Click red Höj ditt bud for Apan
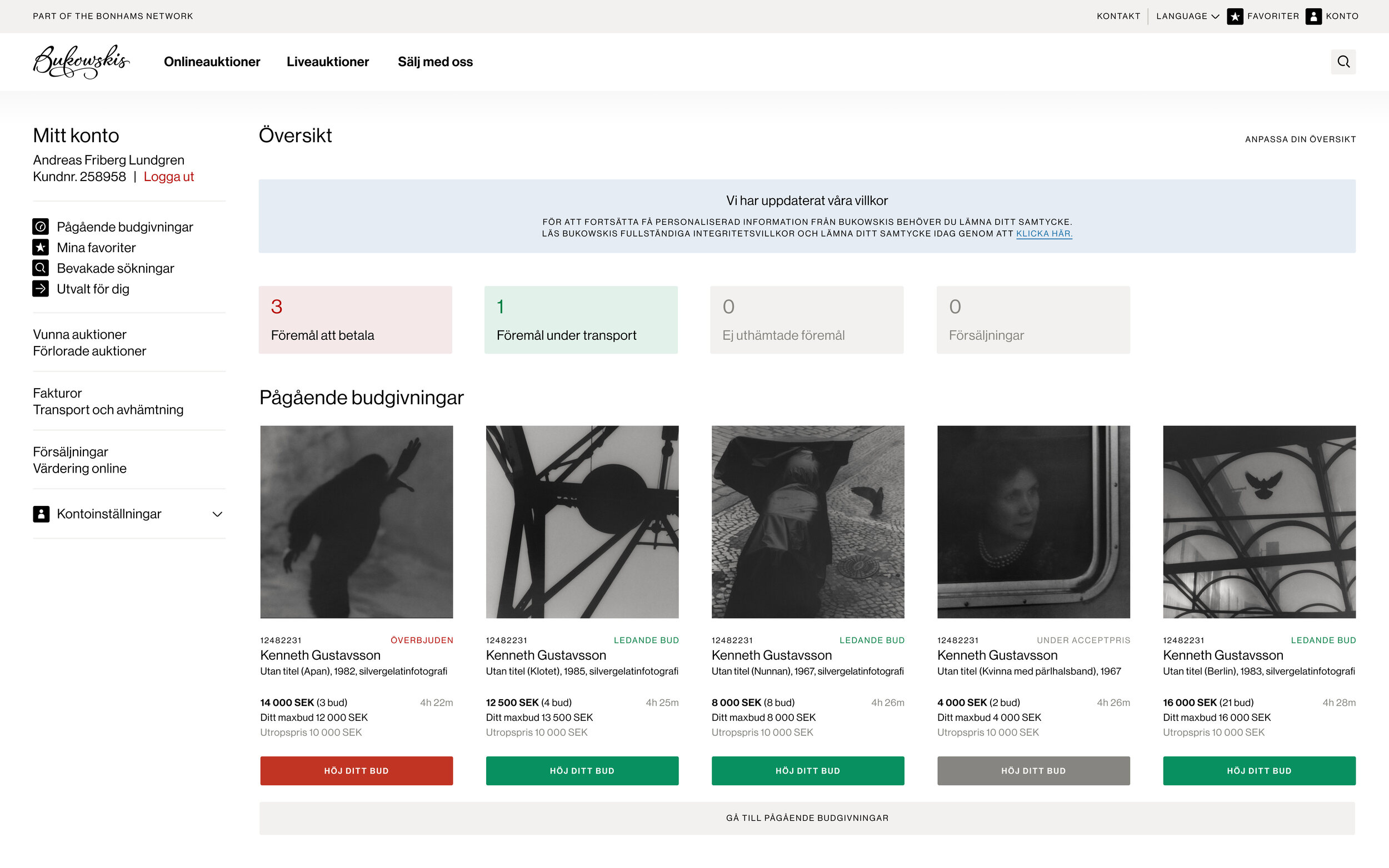 pyautogui.click(x=357, y=770)
